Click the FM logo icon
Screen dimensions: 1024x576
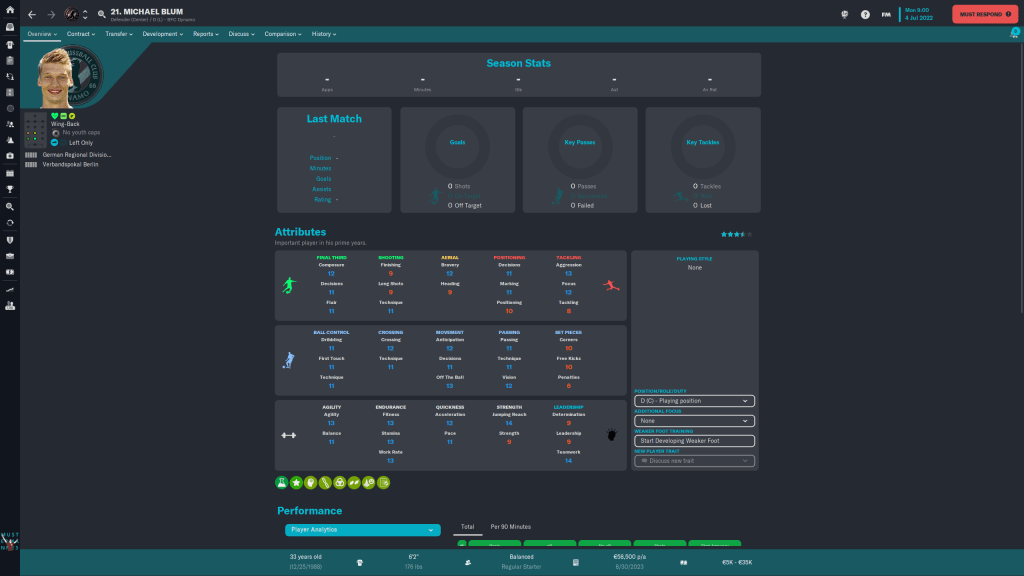886,14
